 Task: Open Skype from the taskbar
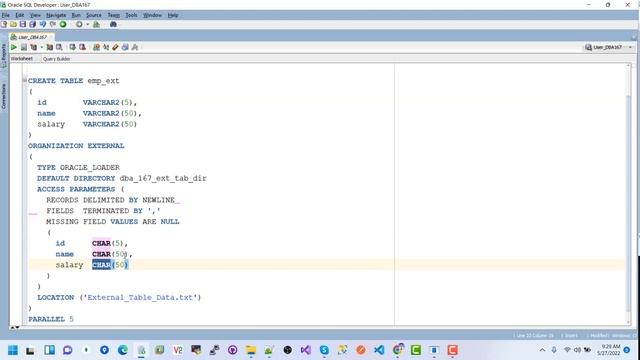click(x=324, y=350)
